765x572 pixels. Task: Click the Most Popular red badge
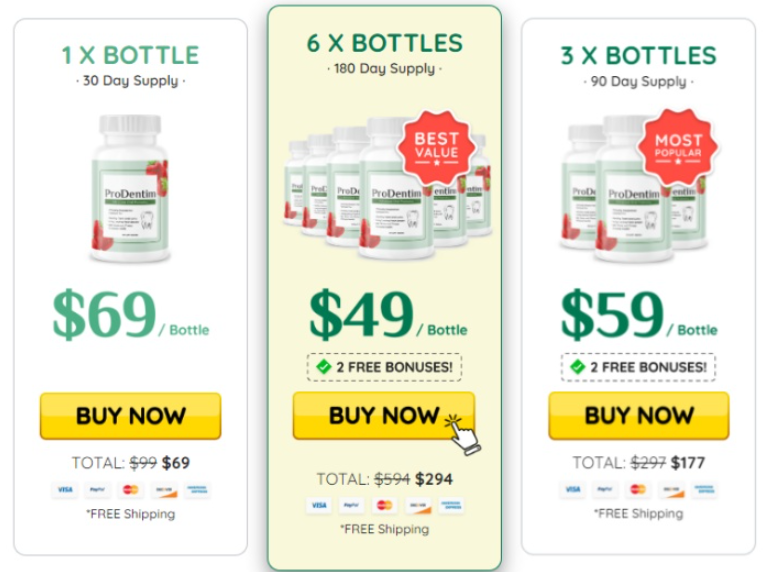pyautogui.click(x=678, y=147)
